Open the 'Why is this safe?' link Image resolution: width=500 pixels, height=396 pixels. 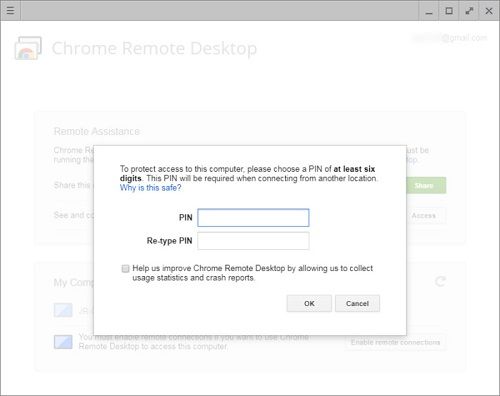(x=150, y=188)
